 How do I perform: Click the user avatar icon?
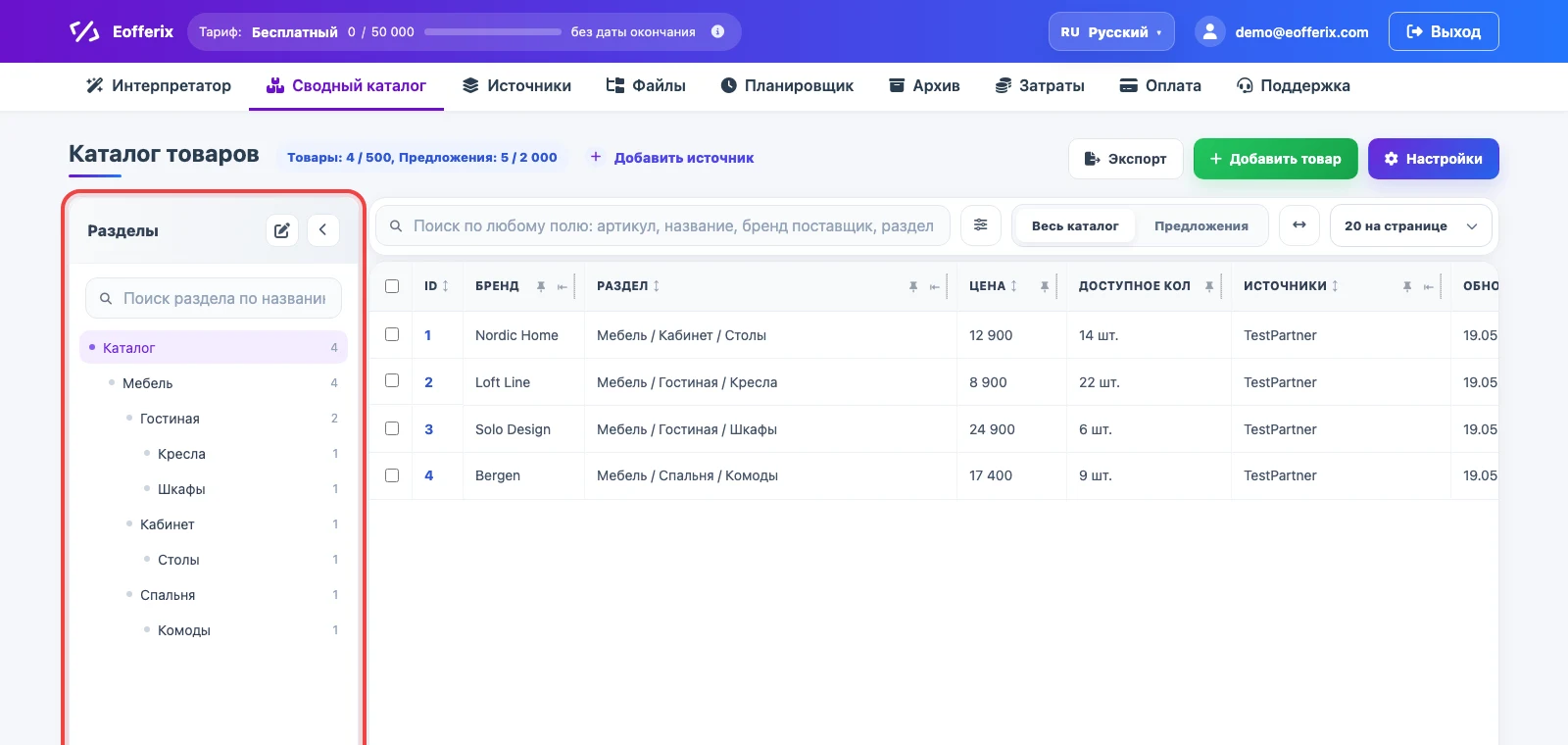tap(1210, 31)
